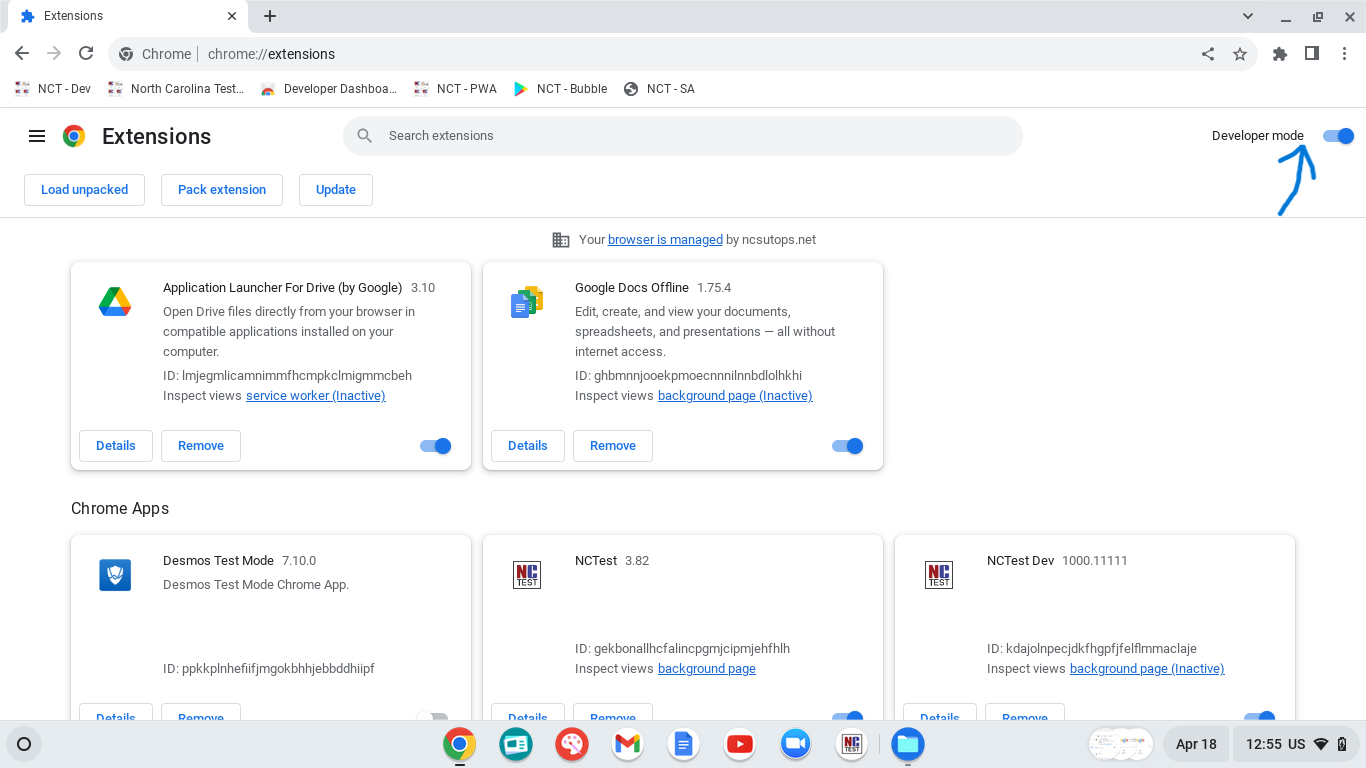Launch the paint palette app from shelf
The height and width of the screenshot is (768, 1366).
click(572, 744)
